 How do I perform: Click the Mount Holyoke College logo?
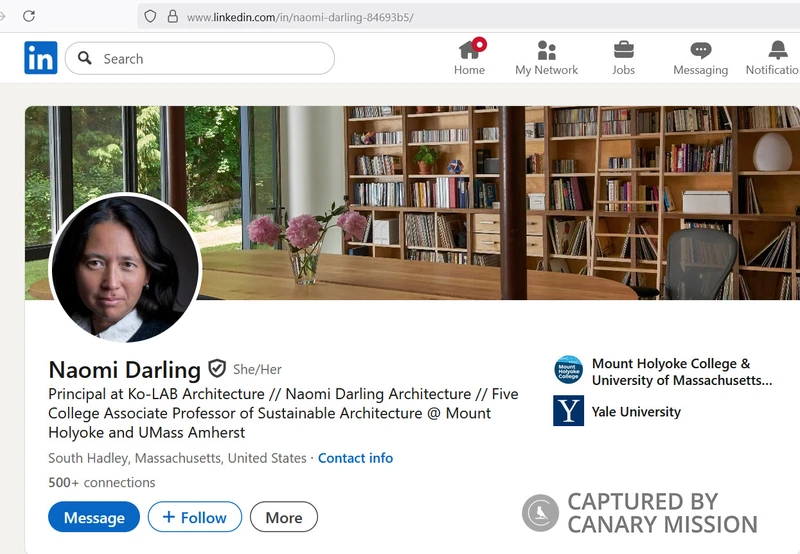tap(568, 370)
